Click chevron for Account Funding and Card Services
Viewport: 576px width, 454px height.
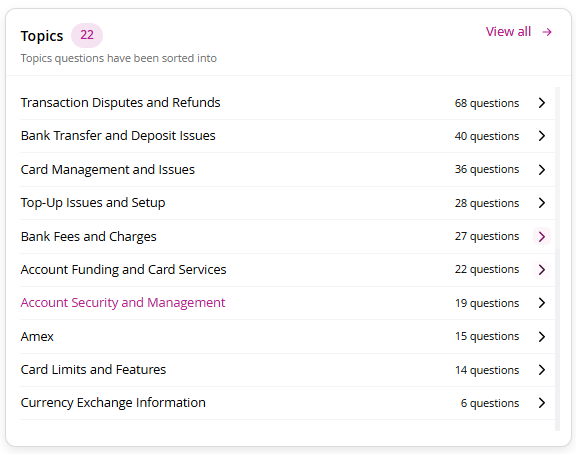[542, 270]
